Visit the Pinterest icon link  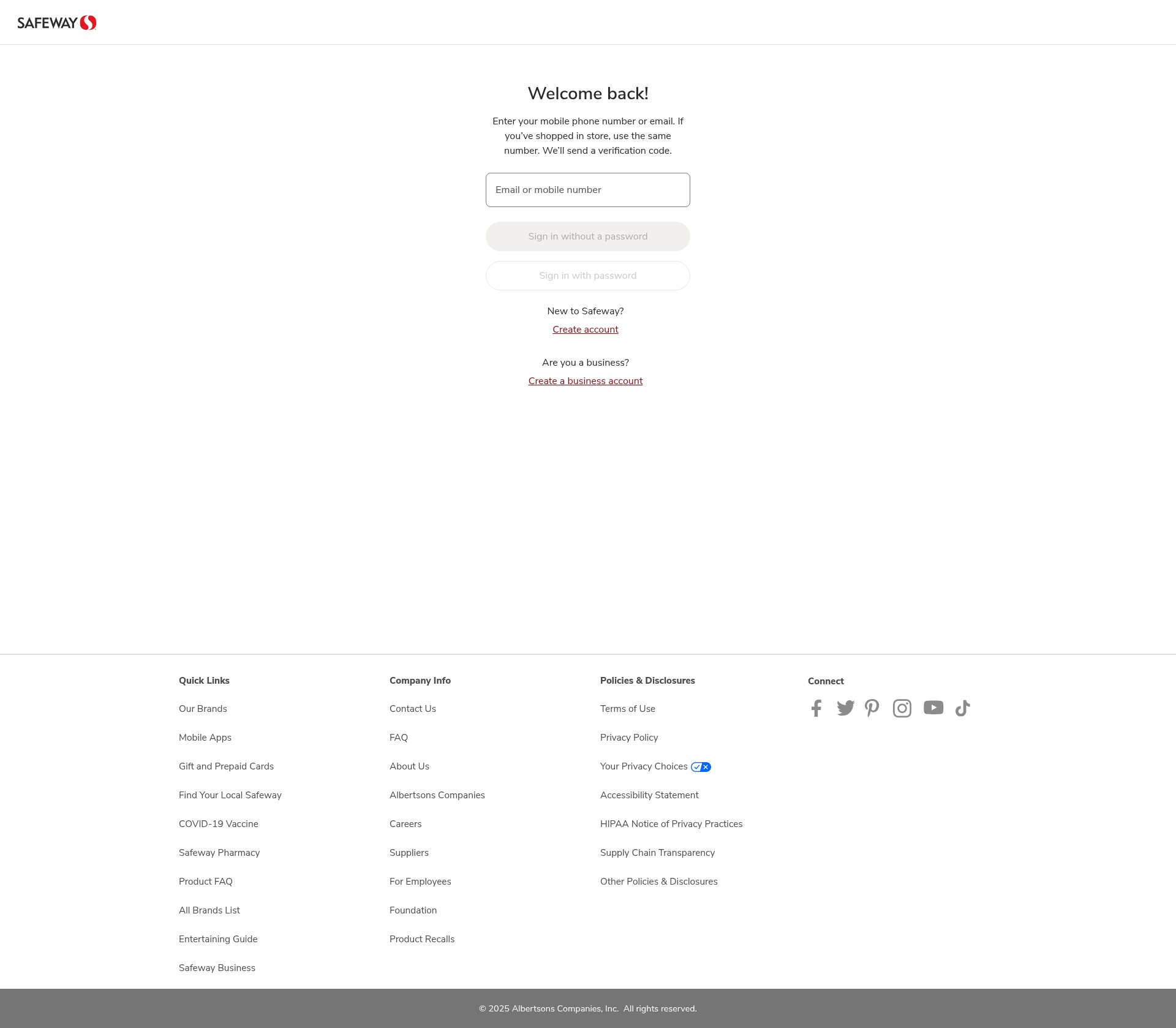(x=872, y=708)
